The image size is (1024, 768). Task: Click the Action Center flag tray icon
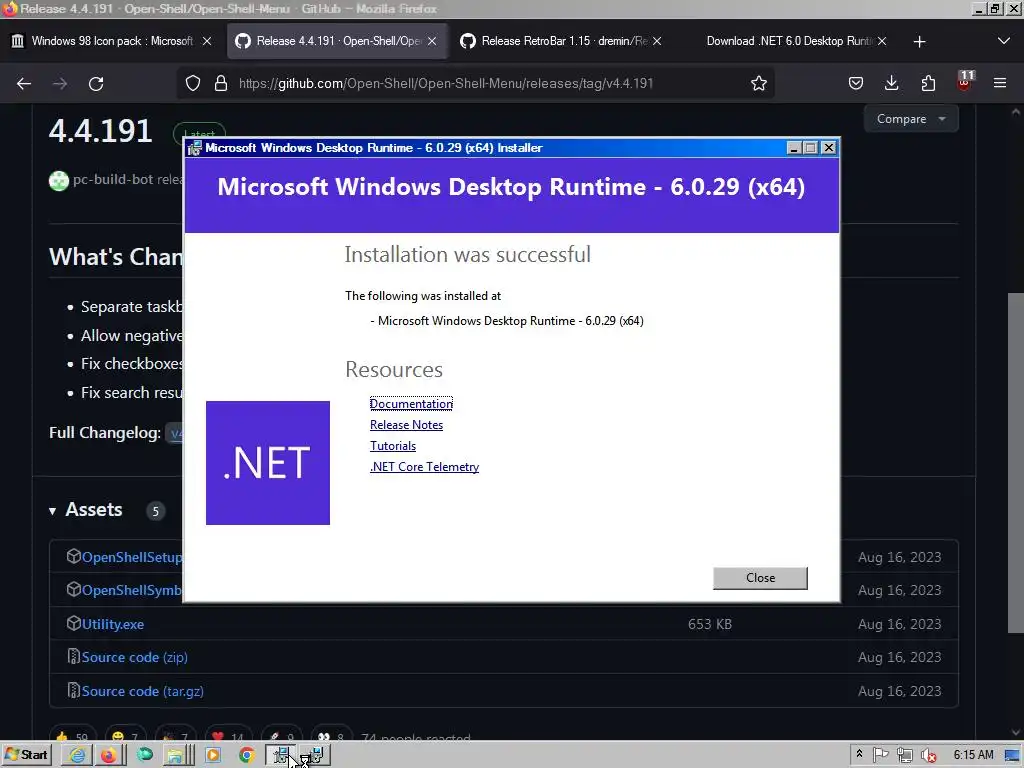(880, 755)
